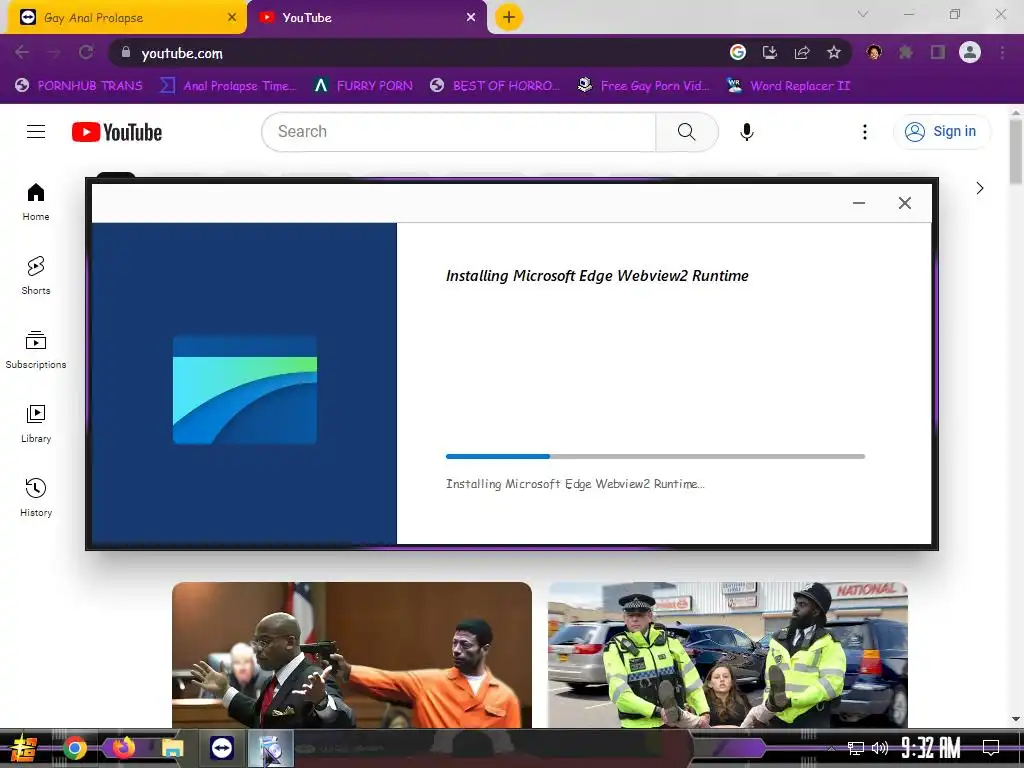
Task: Bookmark this page with star icon
Action: click(834, 52)
